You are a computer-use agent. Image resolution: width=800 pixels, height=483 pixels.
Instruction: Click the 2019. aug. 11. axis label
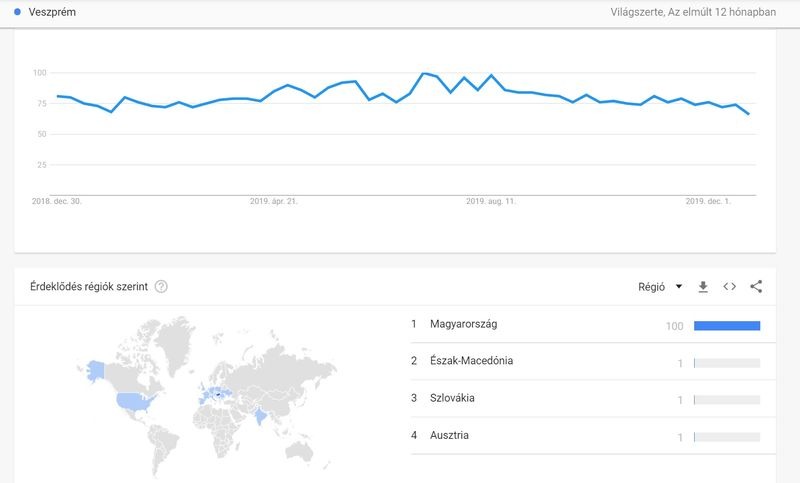click(491, 201)
